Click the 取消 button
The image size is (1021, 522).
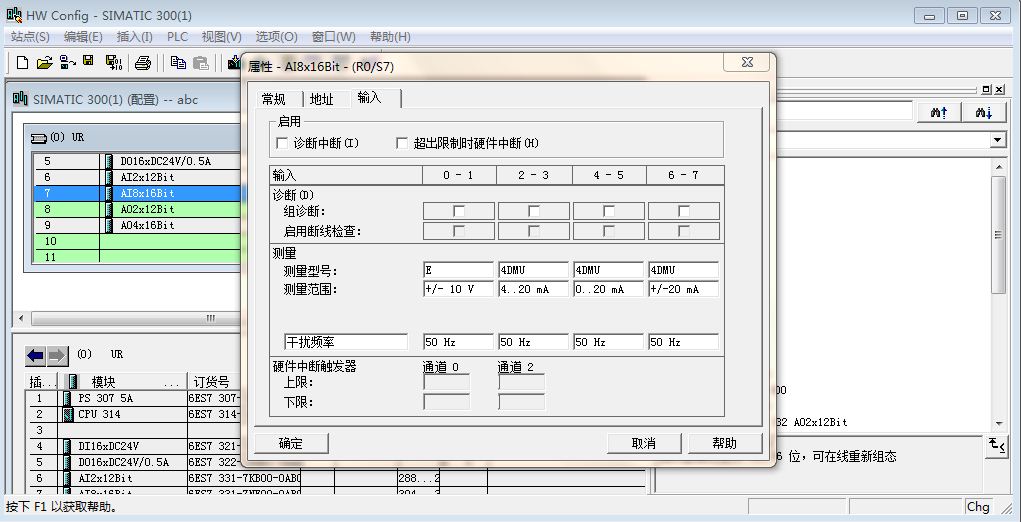coord(644,443)
